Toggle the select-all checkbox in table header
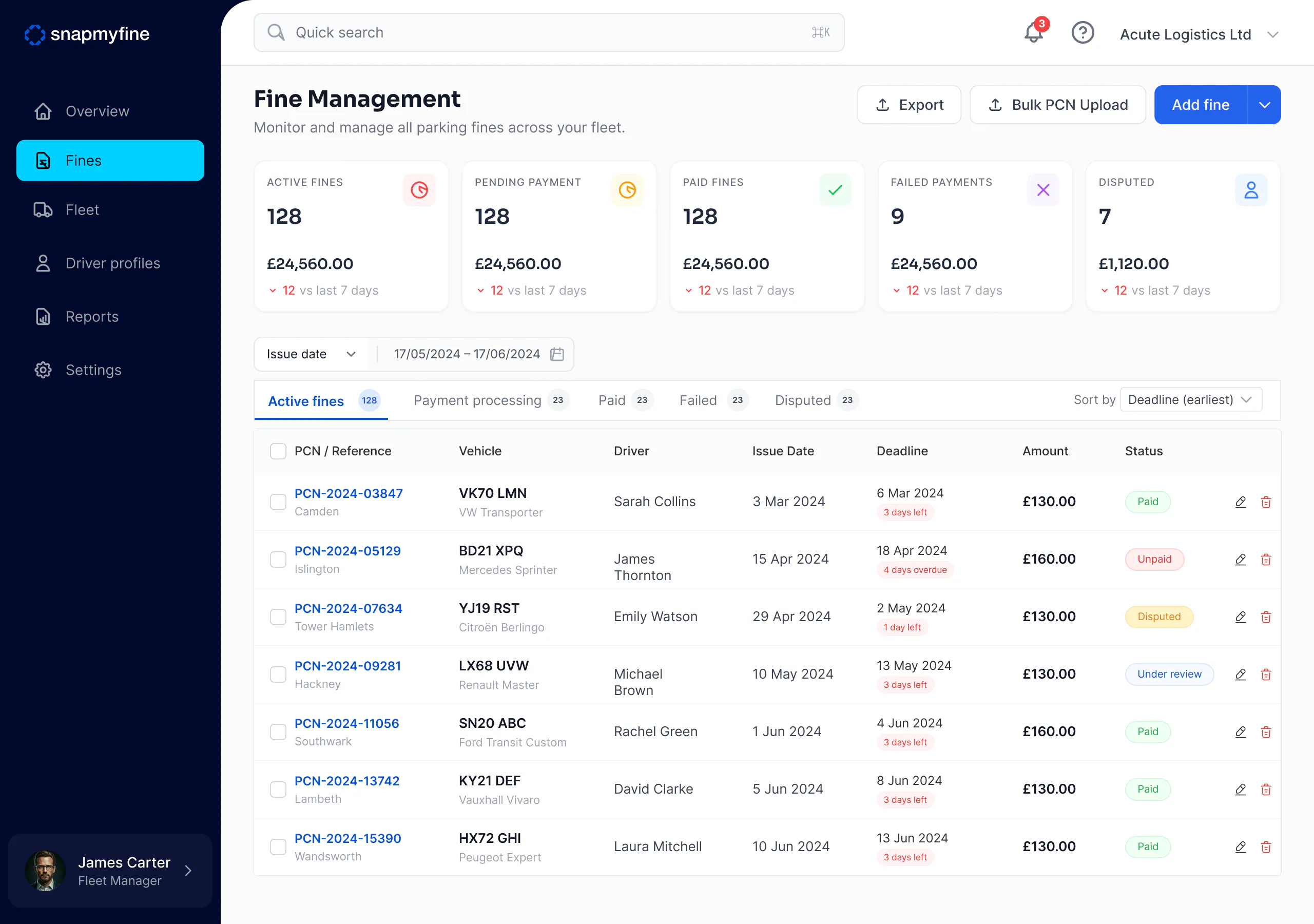The width and height of the screenshot is (1314, 924). (x=278, y=451)
